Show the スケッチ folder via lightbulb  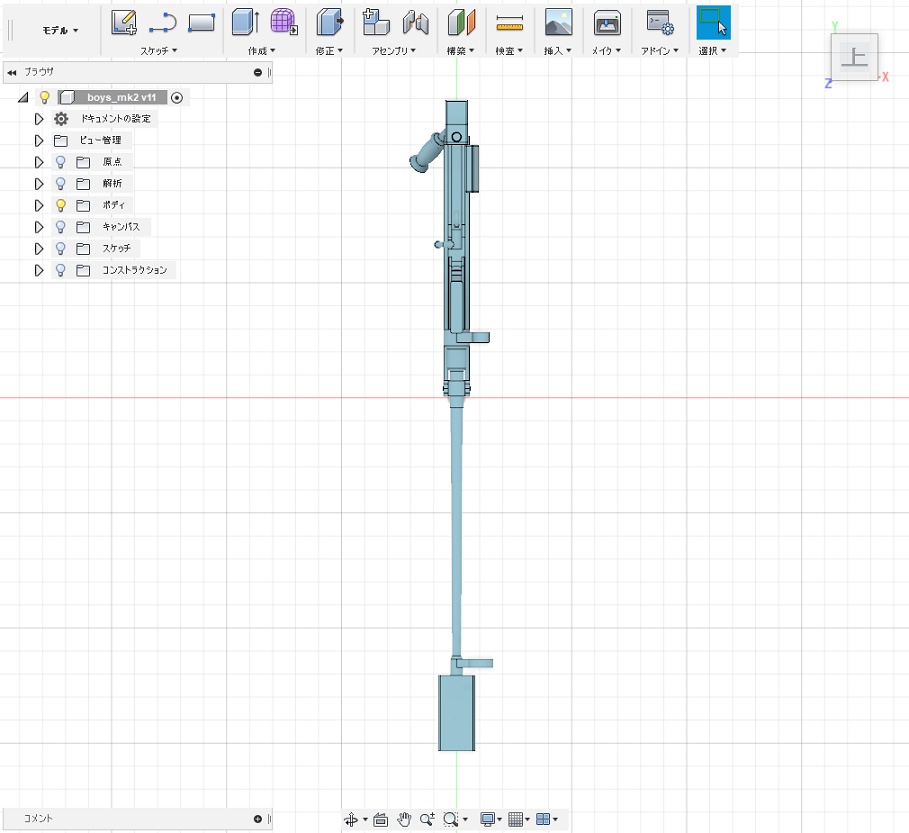pyautogui.click(x=60, y=248)
